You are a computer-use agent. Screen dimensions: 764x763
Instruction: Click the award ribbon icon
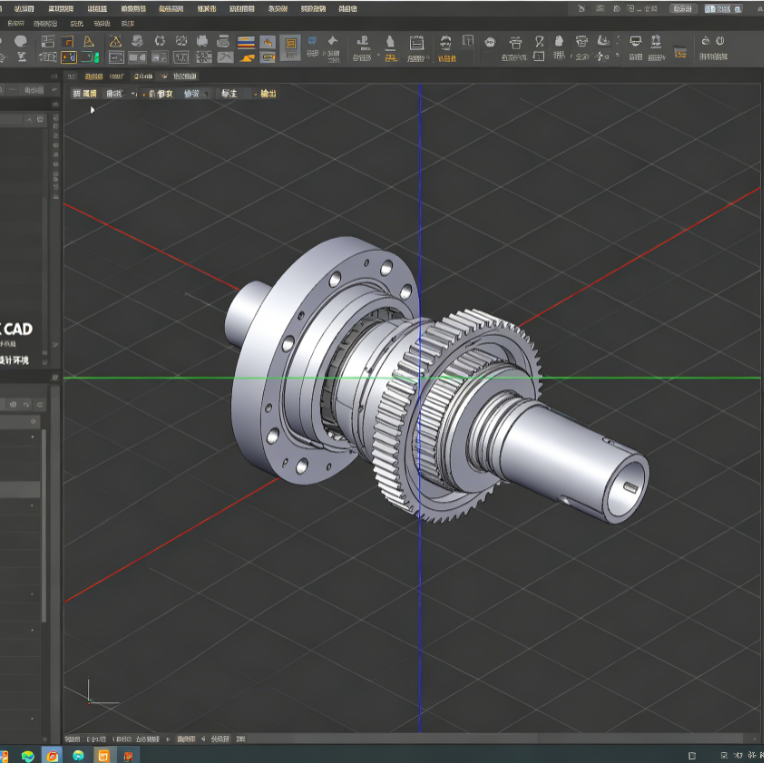[539, 41]
